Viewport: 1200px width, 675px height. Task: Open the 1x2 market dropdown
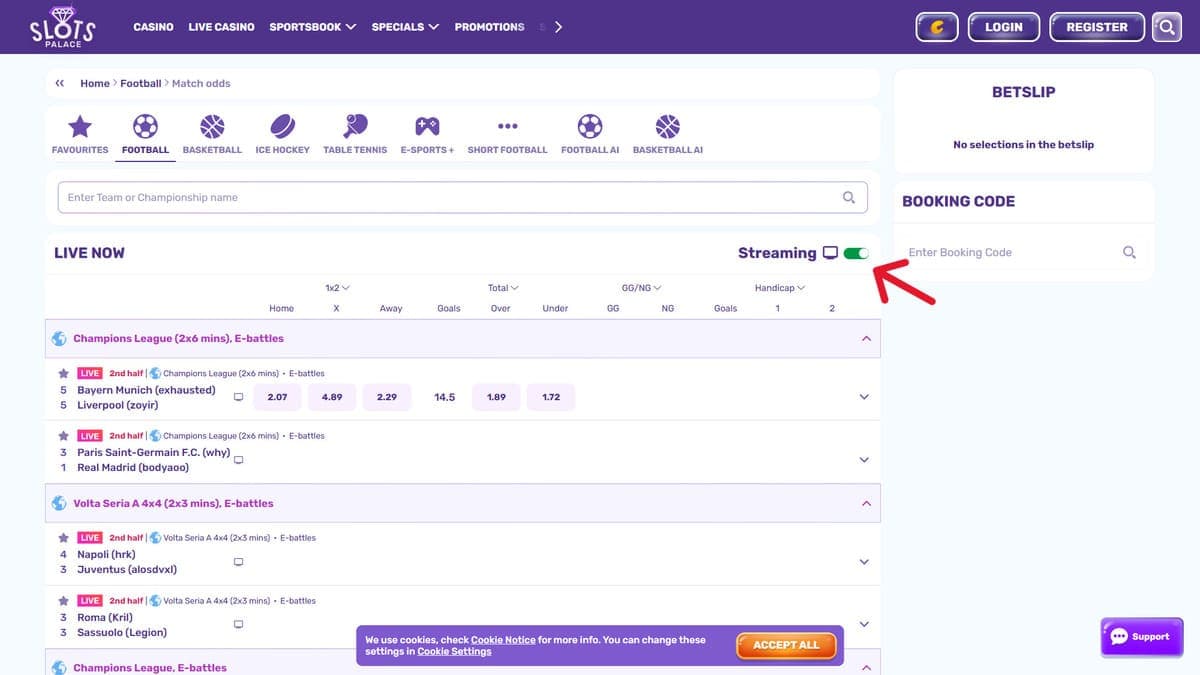point(337,288)
